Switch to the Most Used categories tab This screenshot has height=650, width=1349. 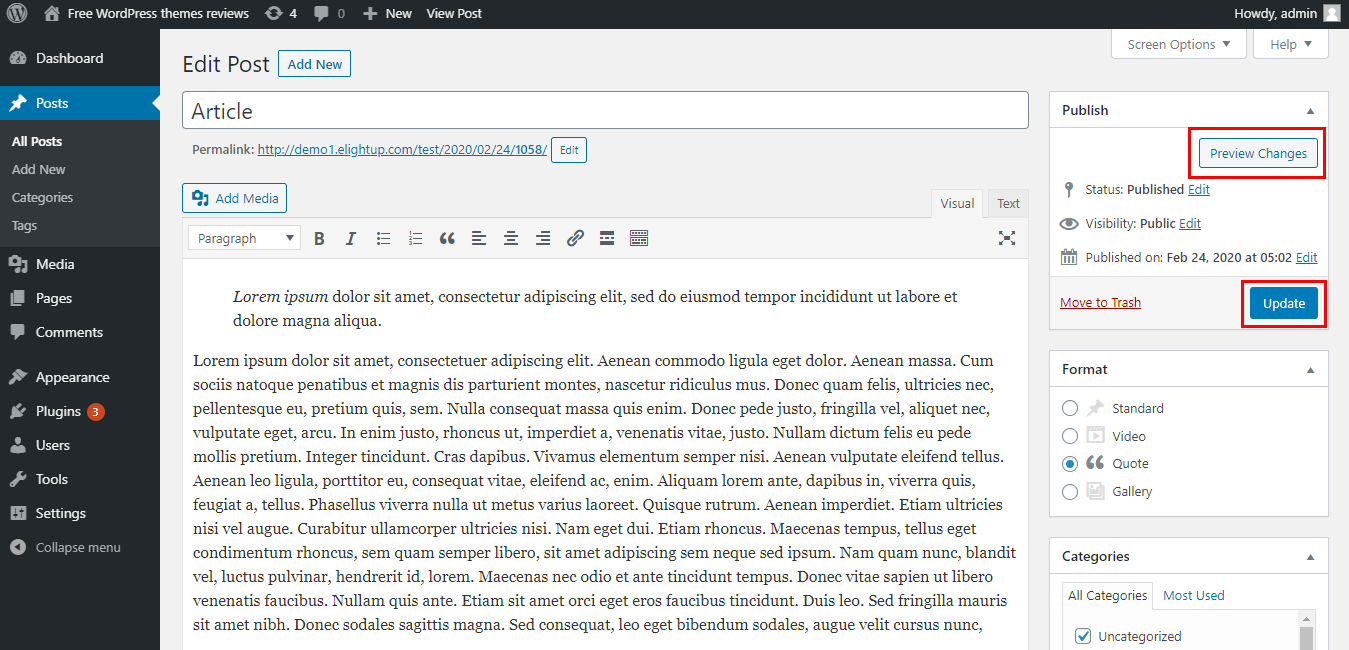pyautogui.click(x=1193, y=595)
